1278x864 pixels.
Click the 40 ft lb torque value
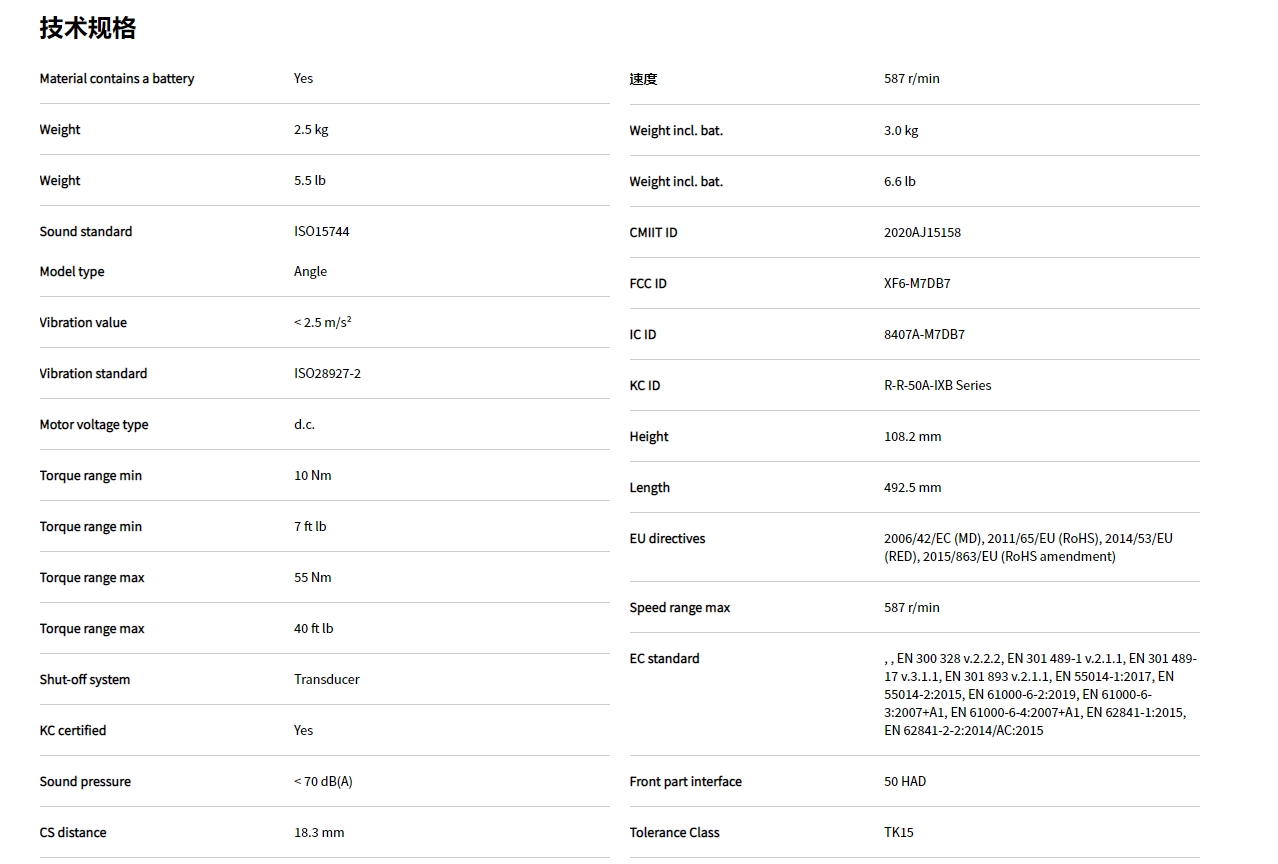pyautogui.click(x=313, y=629)
